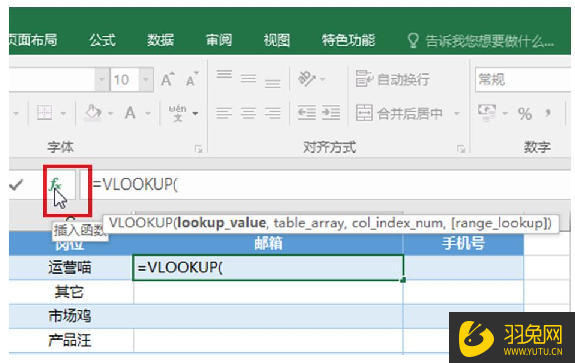Open the font size 10 dropdown
The height and width of the screenshot is (363, 575).
pyautogui.click(x=146, y=79)
